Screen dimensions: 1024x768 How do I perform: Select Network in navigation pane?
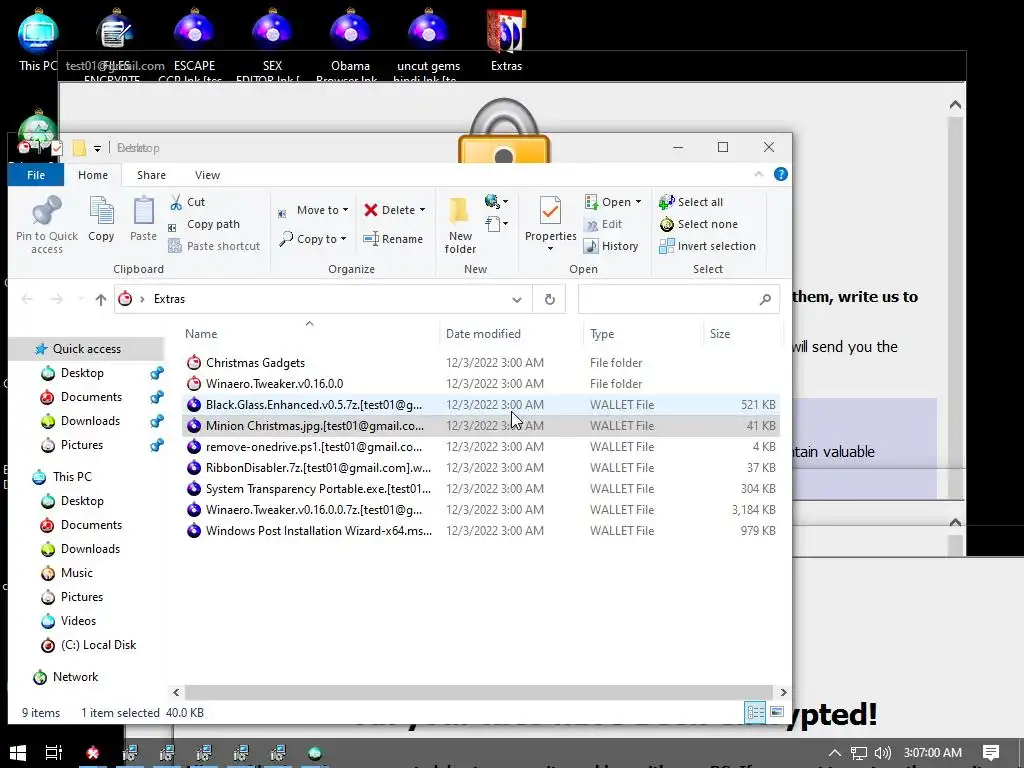coord(75,677)
